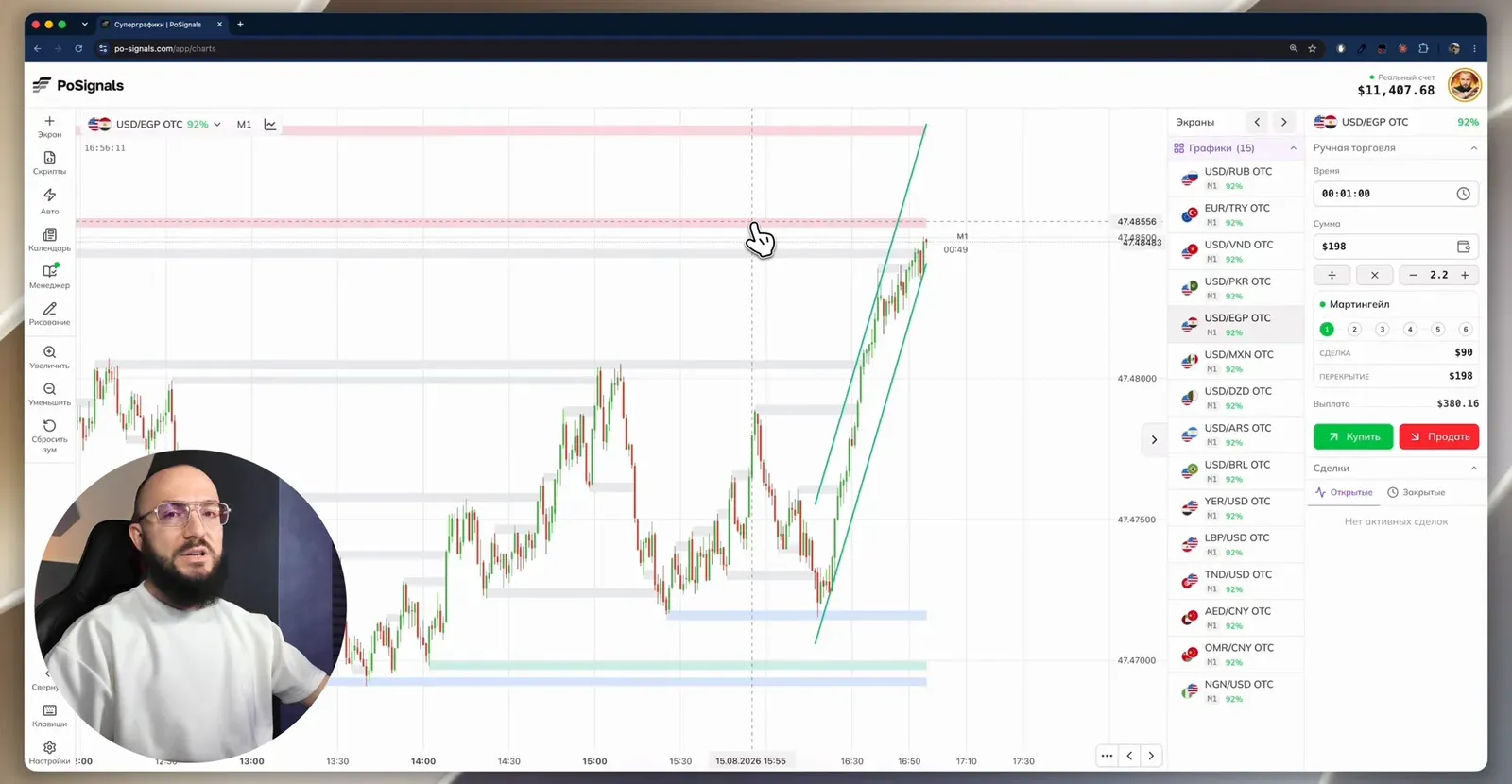Select Martingale step 4
The width and height of the screenshot is (1512, 784).
pyautogui.click(x=1410, y=330)
